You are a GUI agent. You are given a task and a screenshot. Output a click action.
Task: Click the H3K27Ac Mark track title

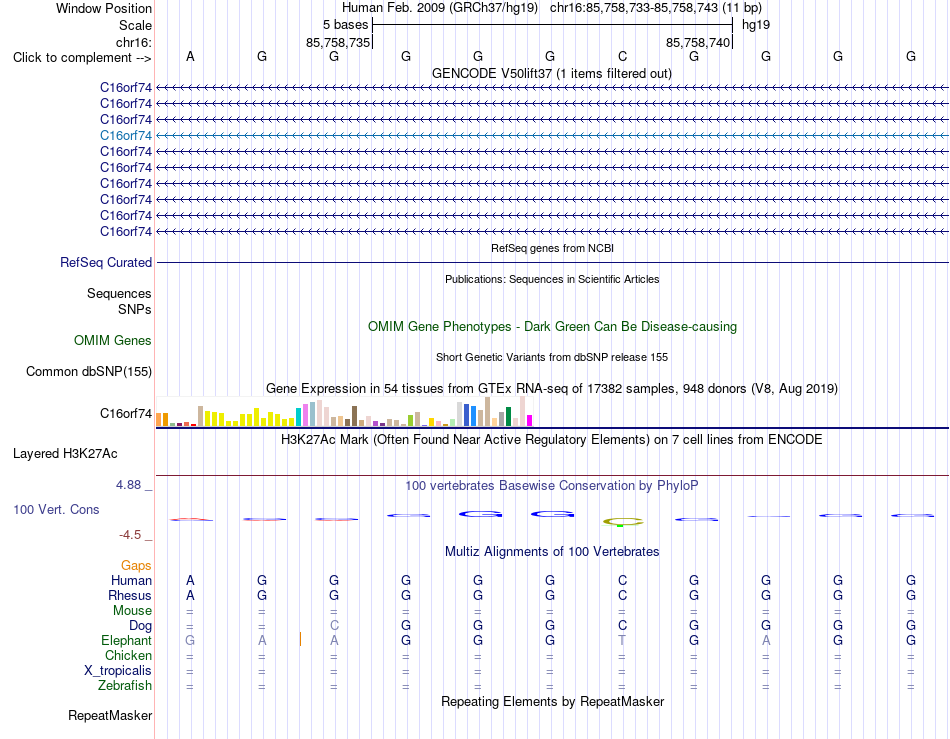tap(552, 440)
